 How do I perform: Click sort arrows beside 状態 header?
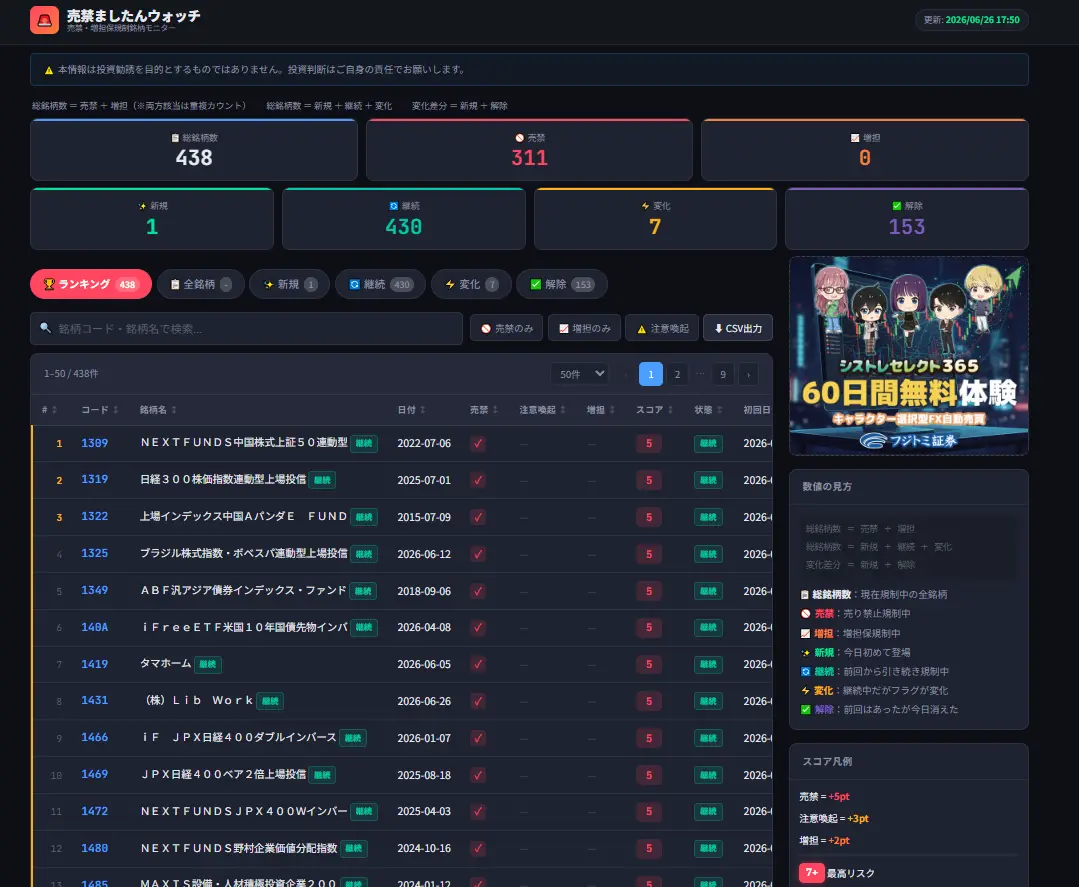coord(719,410)
